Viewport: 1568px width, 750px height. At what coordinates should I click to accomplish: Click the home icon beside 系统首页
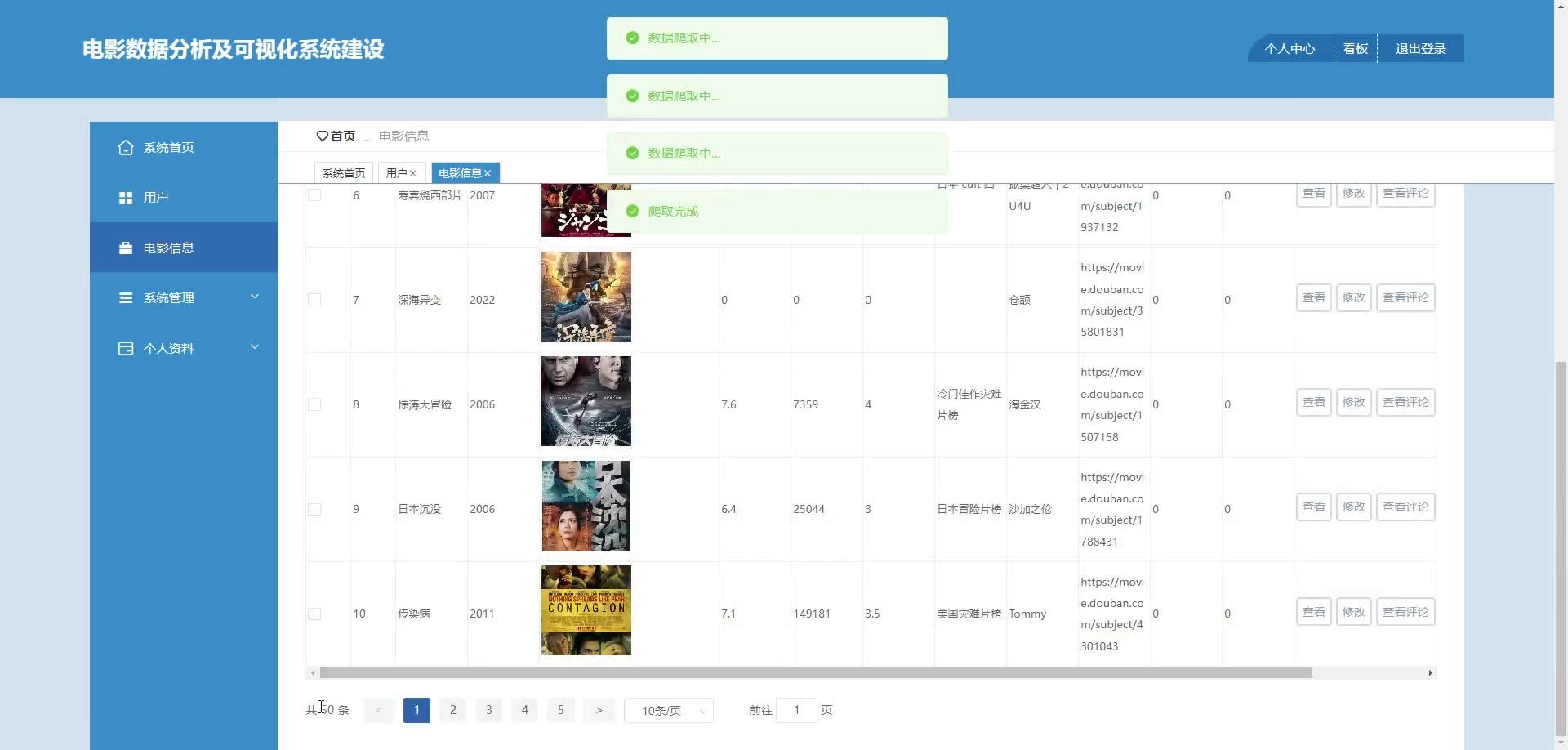click(x=126, y=148)
